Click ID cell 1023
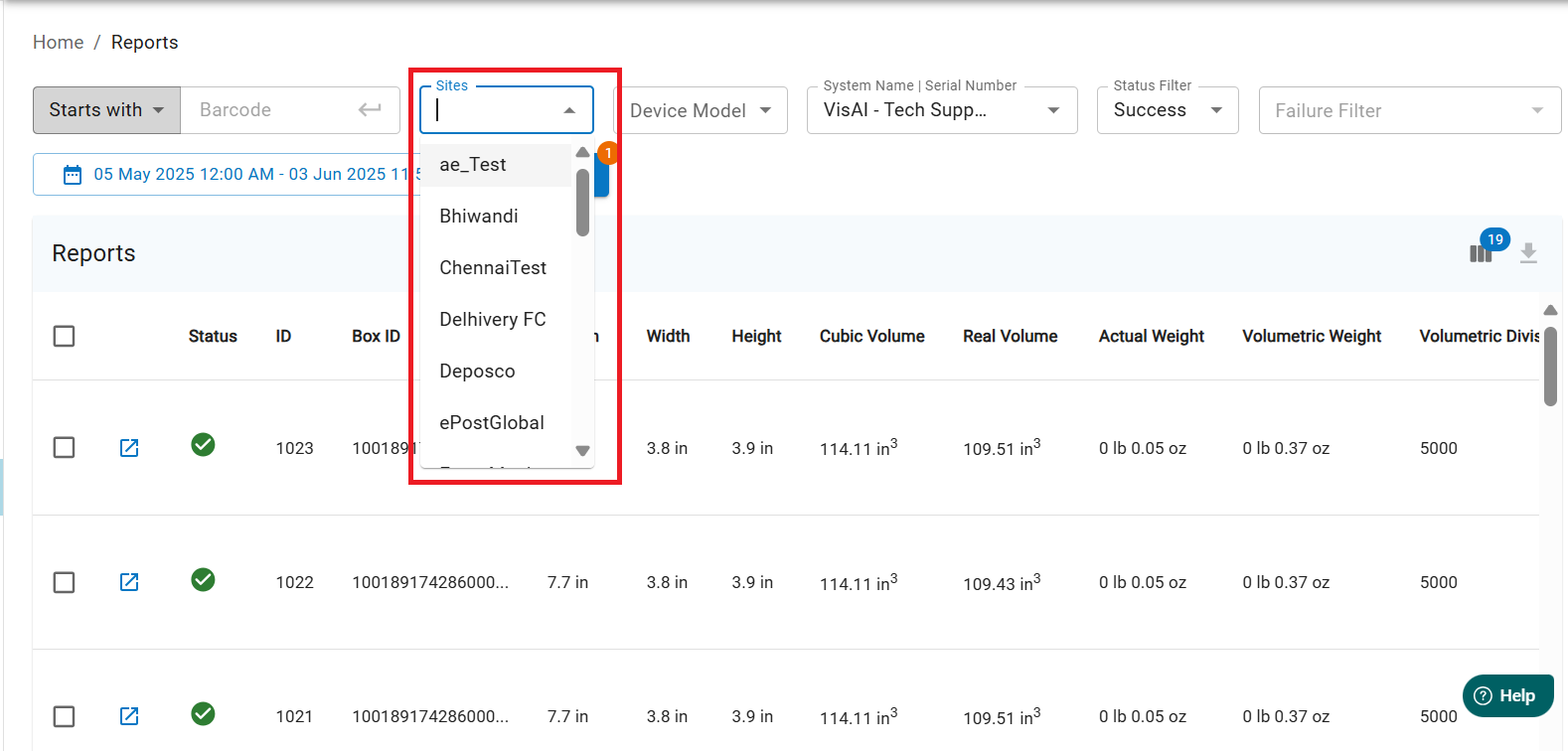 click(x=294, y=448)
